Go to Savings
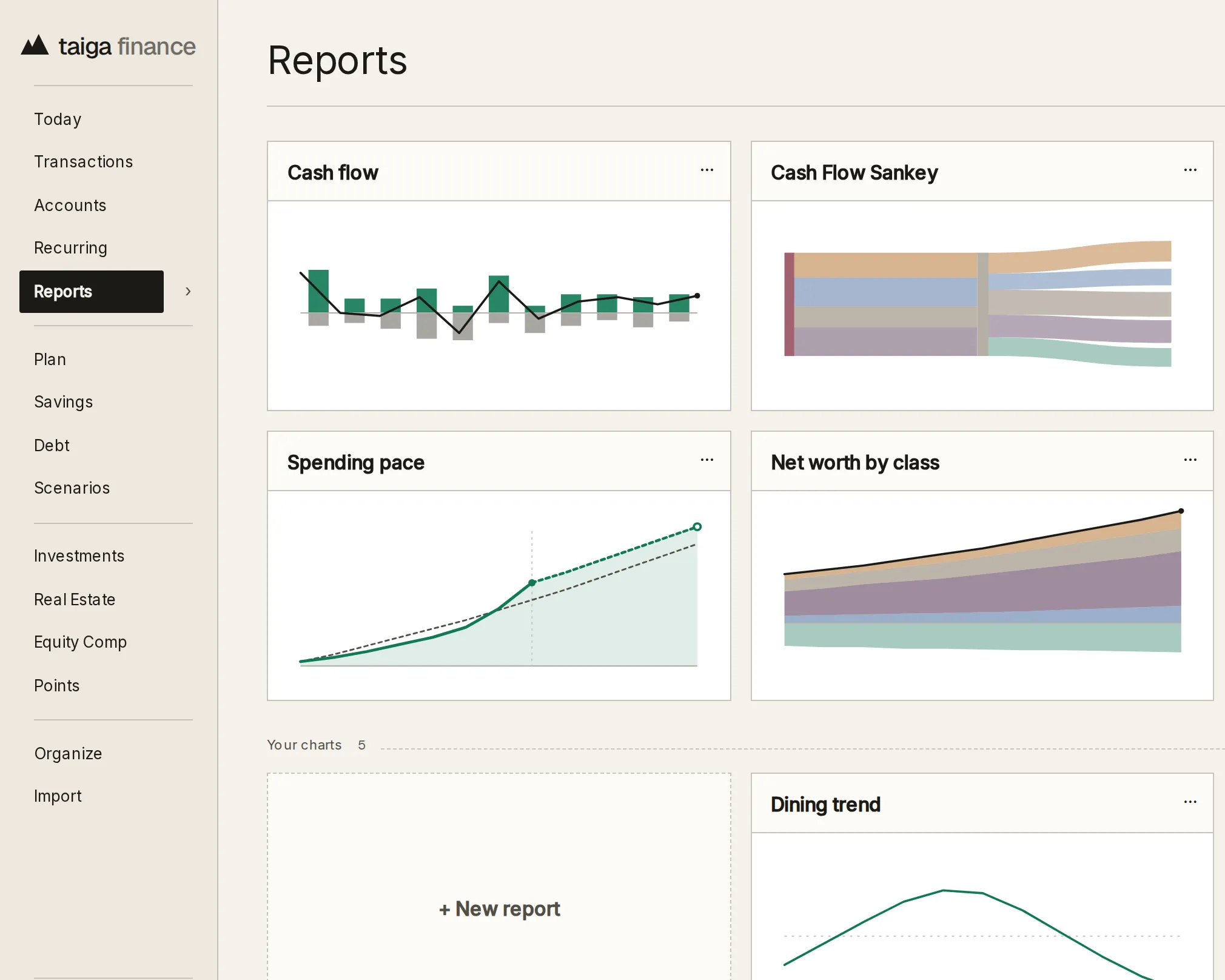This screenshot has width=1225, height=980. pyautogui.click(x=64, y=402)
